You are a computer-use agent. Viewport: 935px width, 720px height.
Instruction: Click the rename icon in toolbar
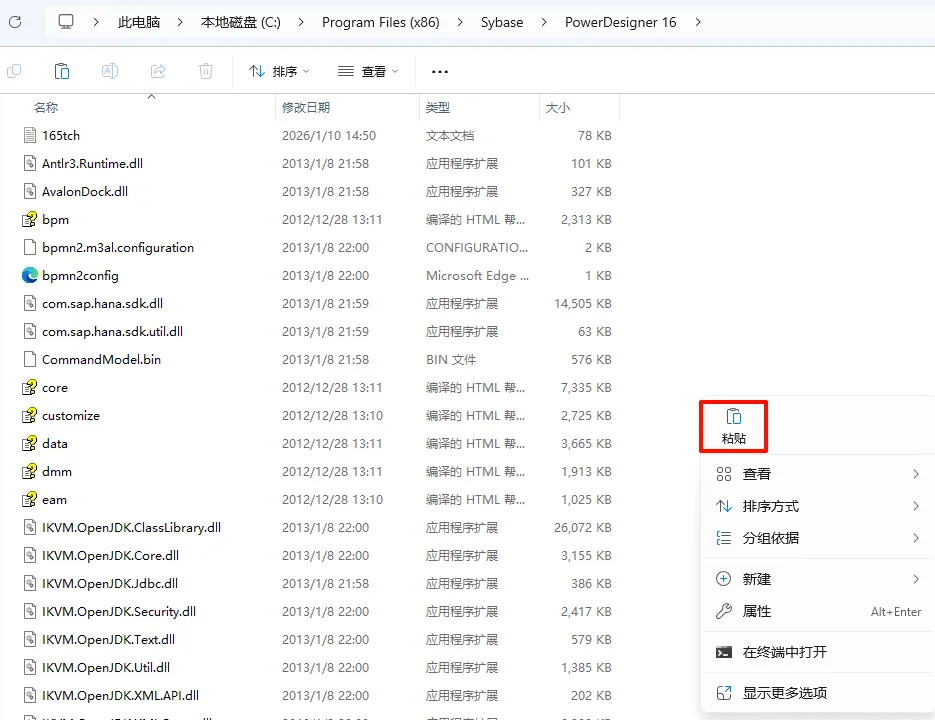click(x=110, y=71)
